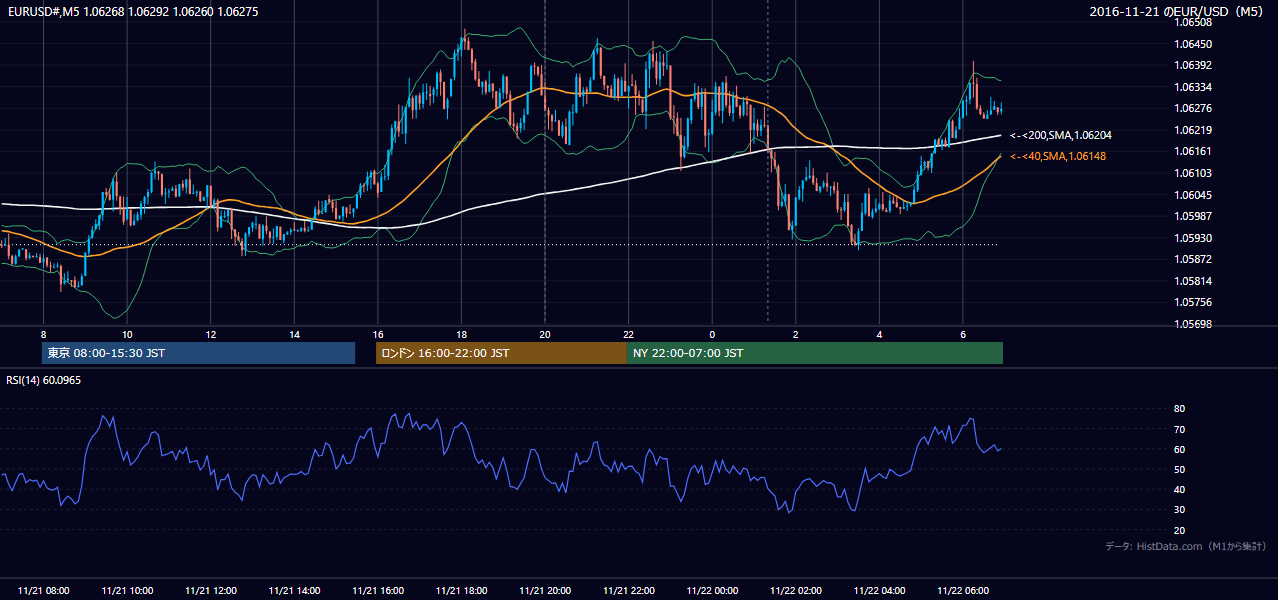This screenshot has width=1278, height=600.
Task: Click price axis value 1.06392
Action: pyautogui.click(x=1192, y=65)
